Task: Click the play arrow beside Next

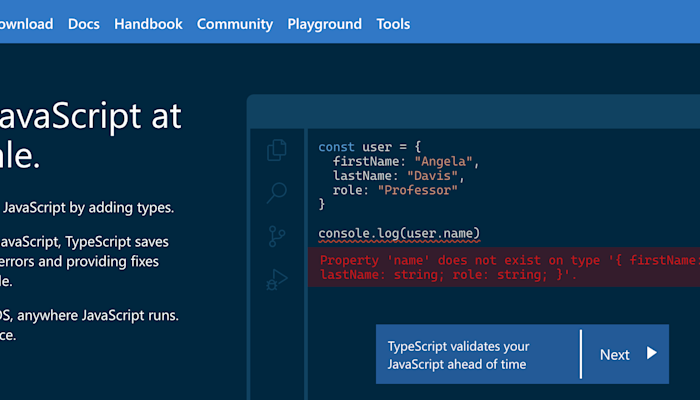Action: [x=652, y=353]
